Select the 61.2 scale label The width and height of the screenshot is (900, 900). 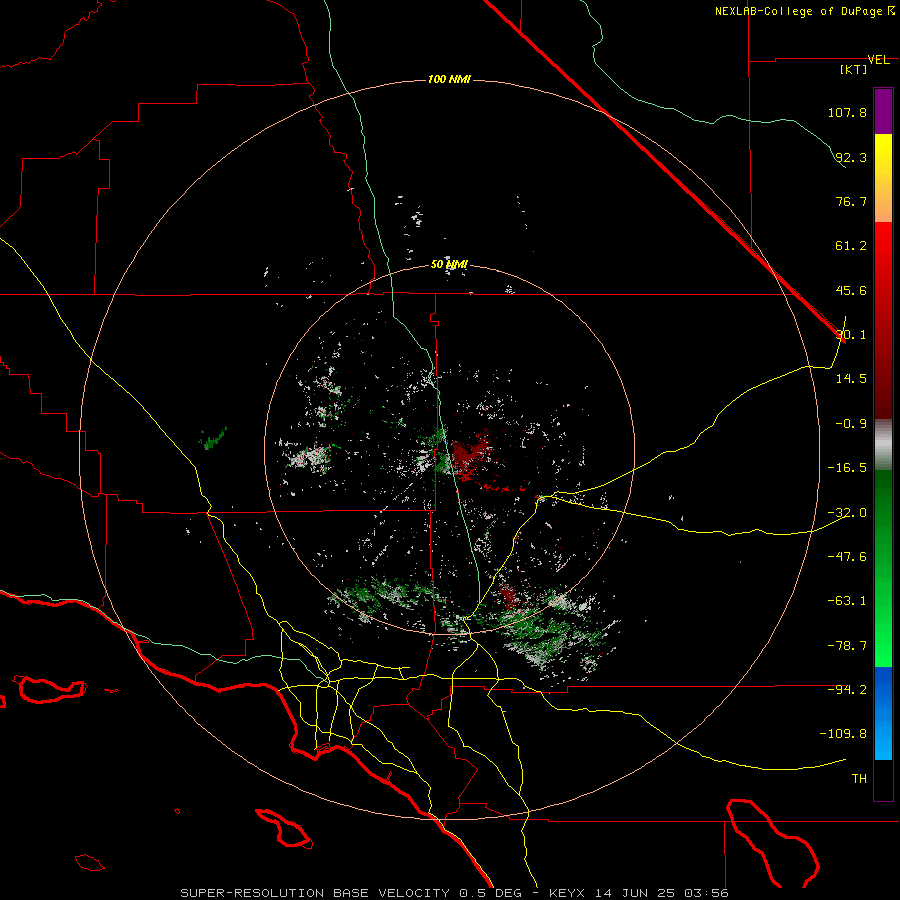pos(851,246)
